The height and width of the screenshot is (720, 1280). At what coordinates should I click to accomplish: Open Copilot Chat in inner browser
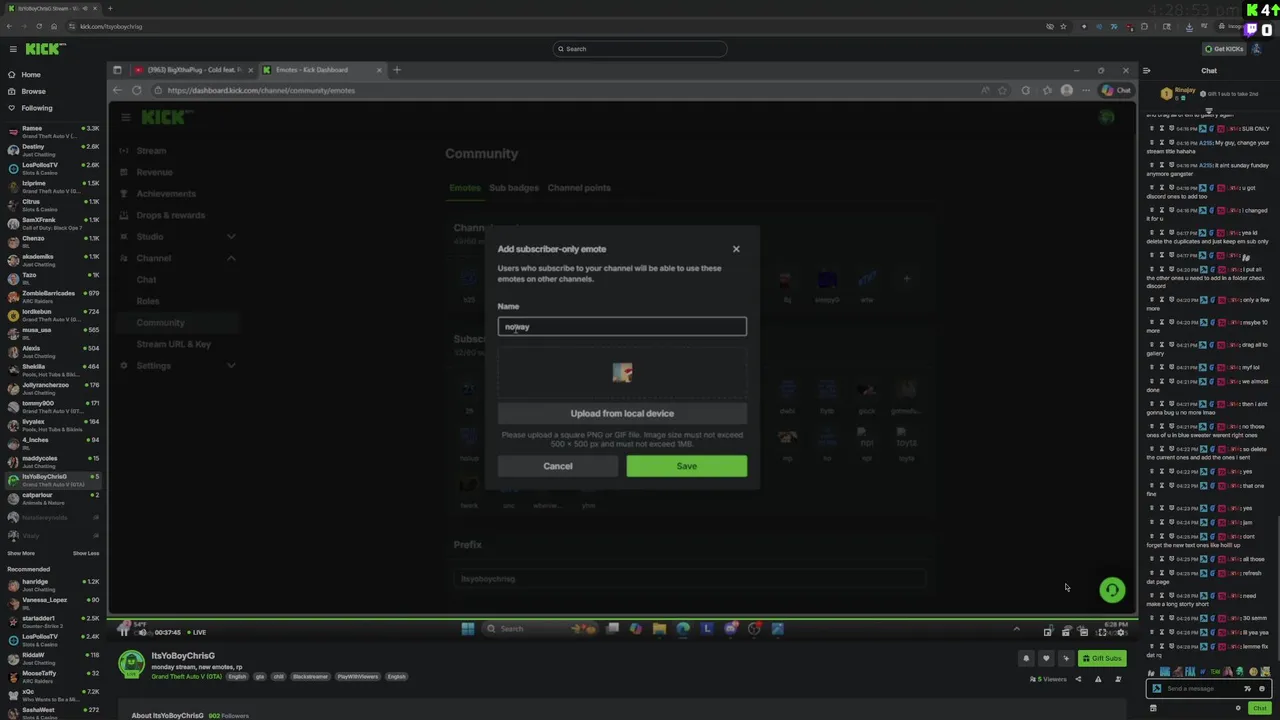(1116, 91)
